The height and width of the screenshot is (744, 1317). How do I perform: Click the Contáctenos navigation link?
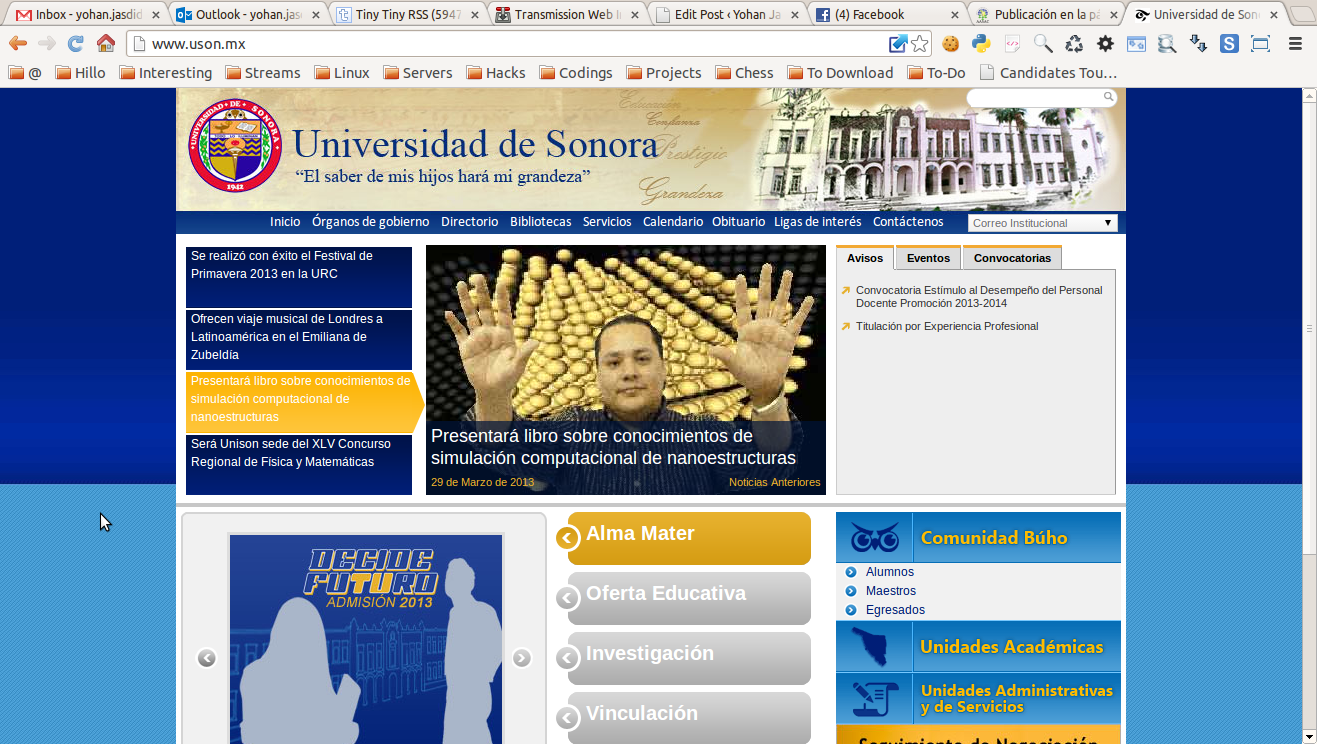click(908, 222)
